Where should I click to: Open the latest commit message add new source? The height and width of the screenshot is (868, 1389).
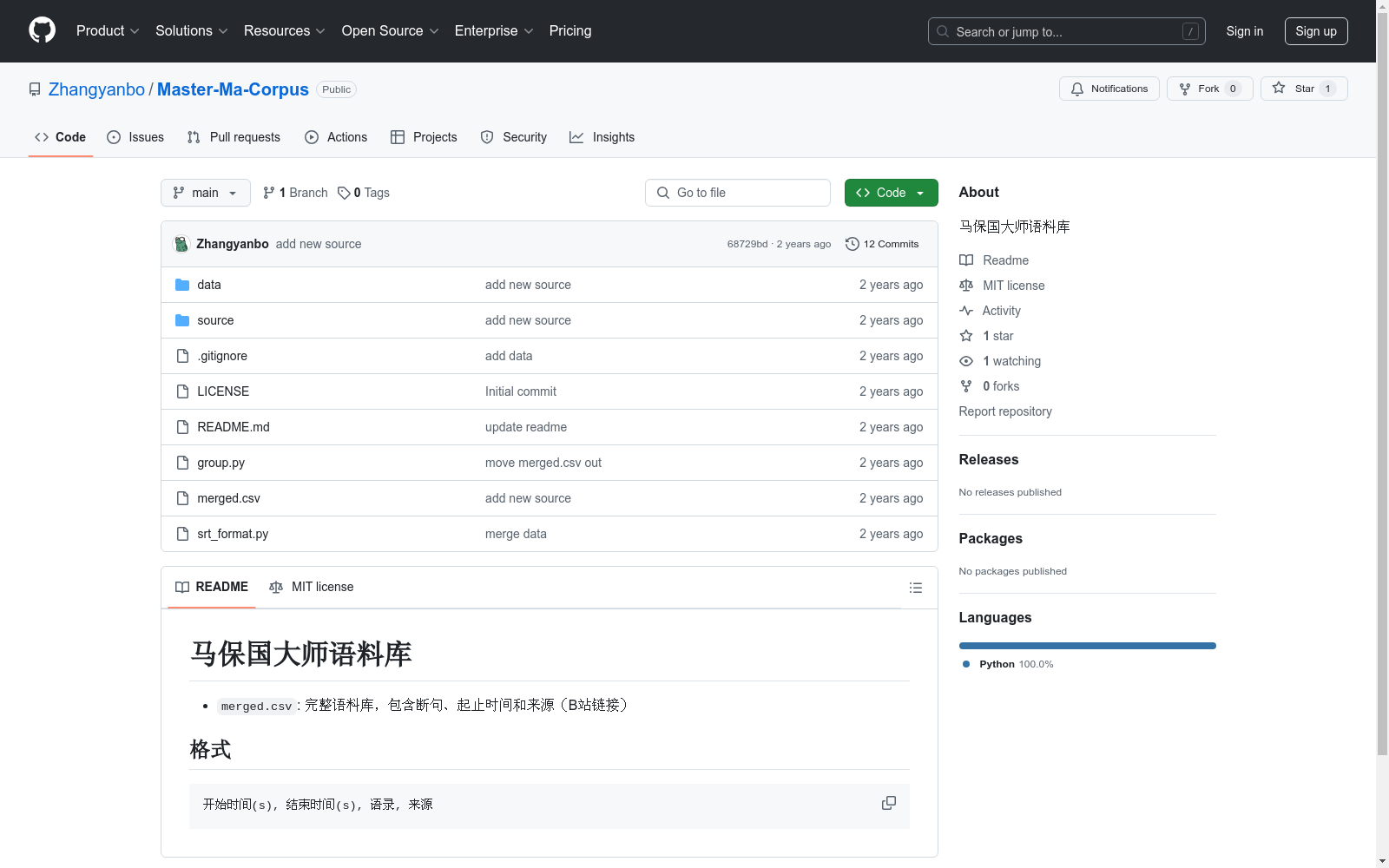tap(319, 244)
